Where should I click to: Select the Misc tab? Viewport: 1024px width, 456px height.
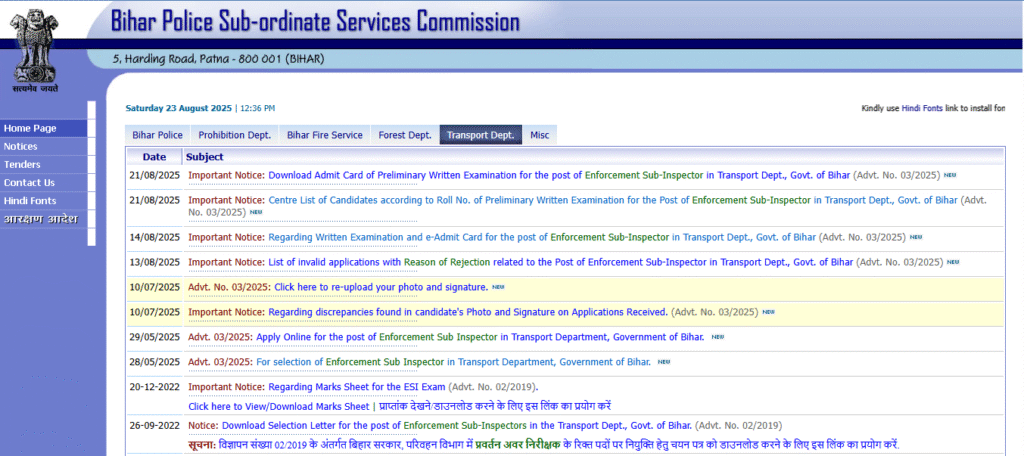(x=539, y=135)
